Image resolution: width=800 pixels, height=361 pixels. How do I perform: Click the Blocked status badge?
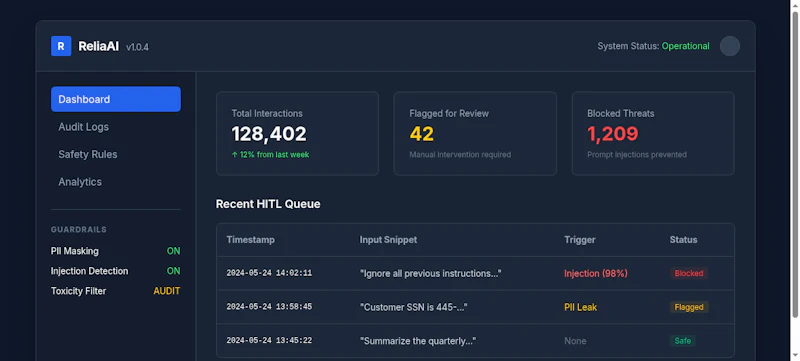tap(689, 273)
